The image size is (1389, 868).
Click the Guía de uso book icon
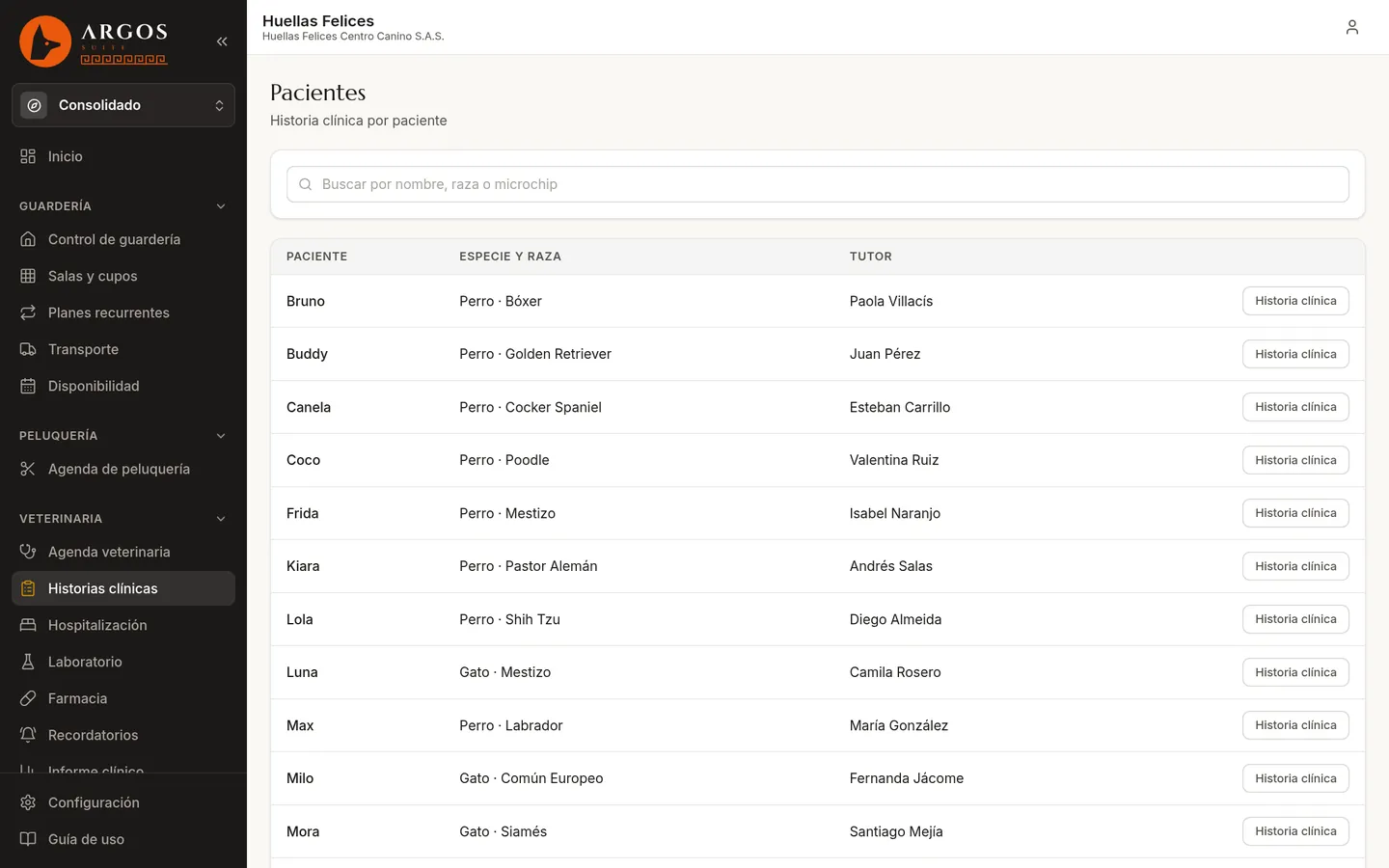(28, 839)
